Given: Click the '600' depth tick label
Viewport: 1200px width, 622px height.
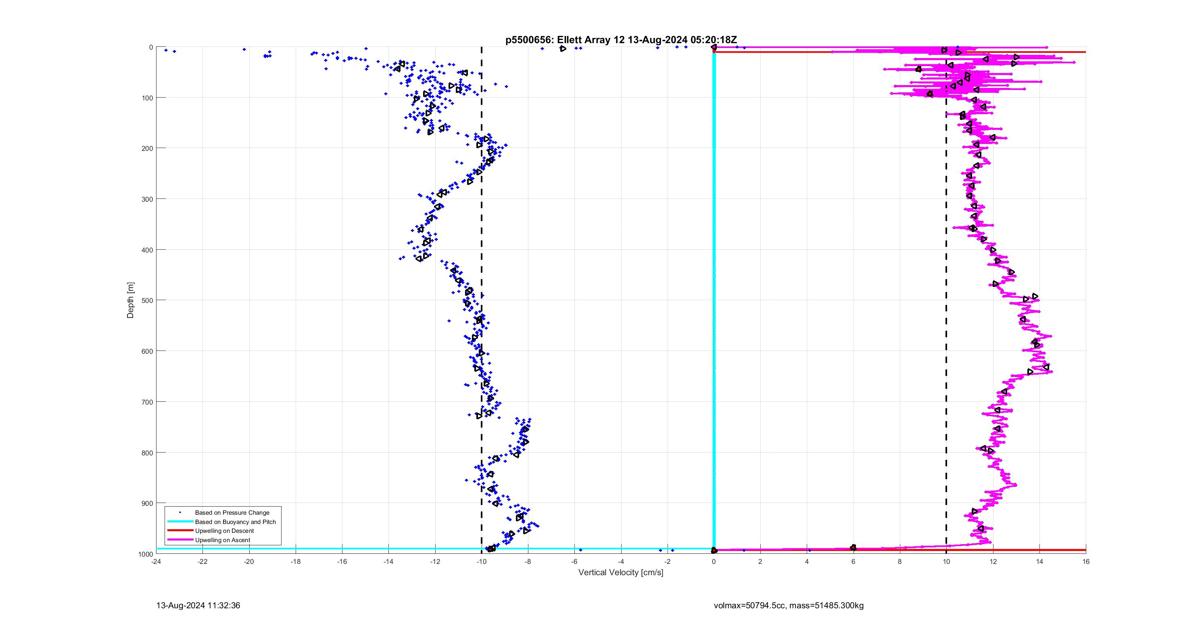Looking at the screenshot, I should [x=145, y=351].
